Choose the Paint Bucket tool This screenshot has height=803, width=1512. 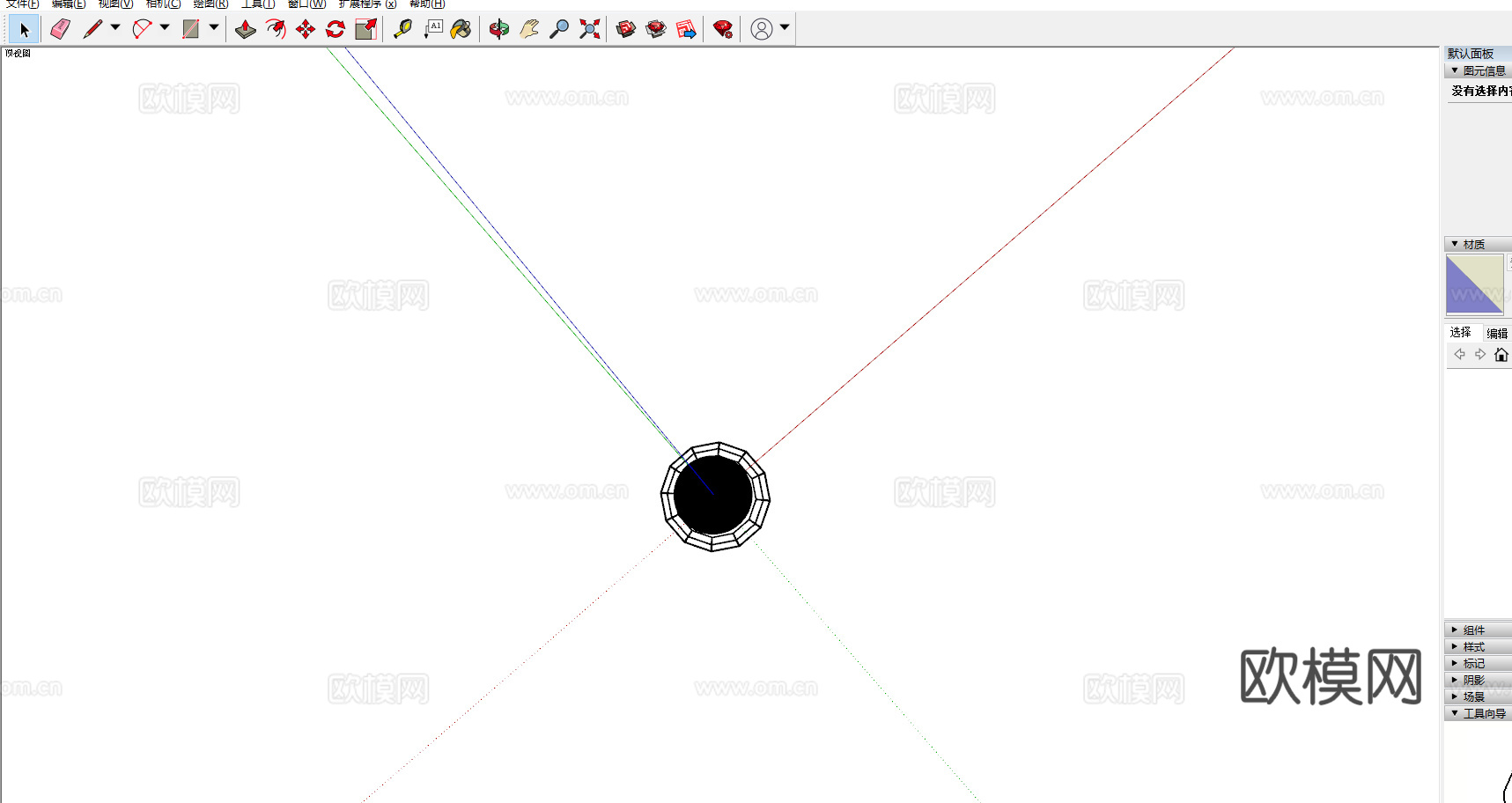click(461, 29)
